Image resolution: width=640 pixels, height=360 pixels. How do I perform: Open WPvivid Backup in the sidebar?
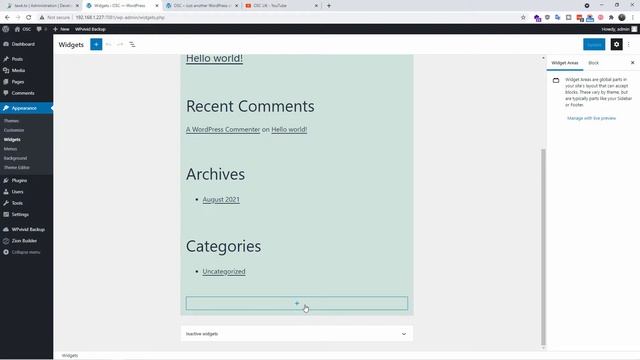(27, 229)
